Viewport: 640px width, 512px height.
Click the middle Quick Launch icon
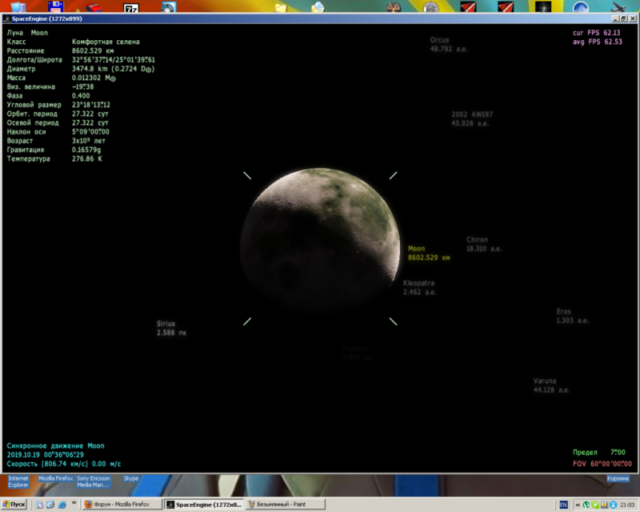pos(50,505)
